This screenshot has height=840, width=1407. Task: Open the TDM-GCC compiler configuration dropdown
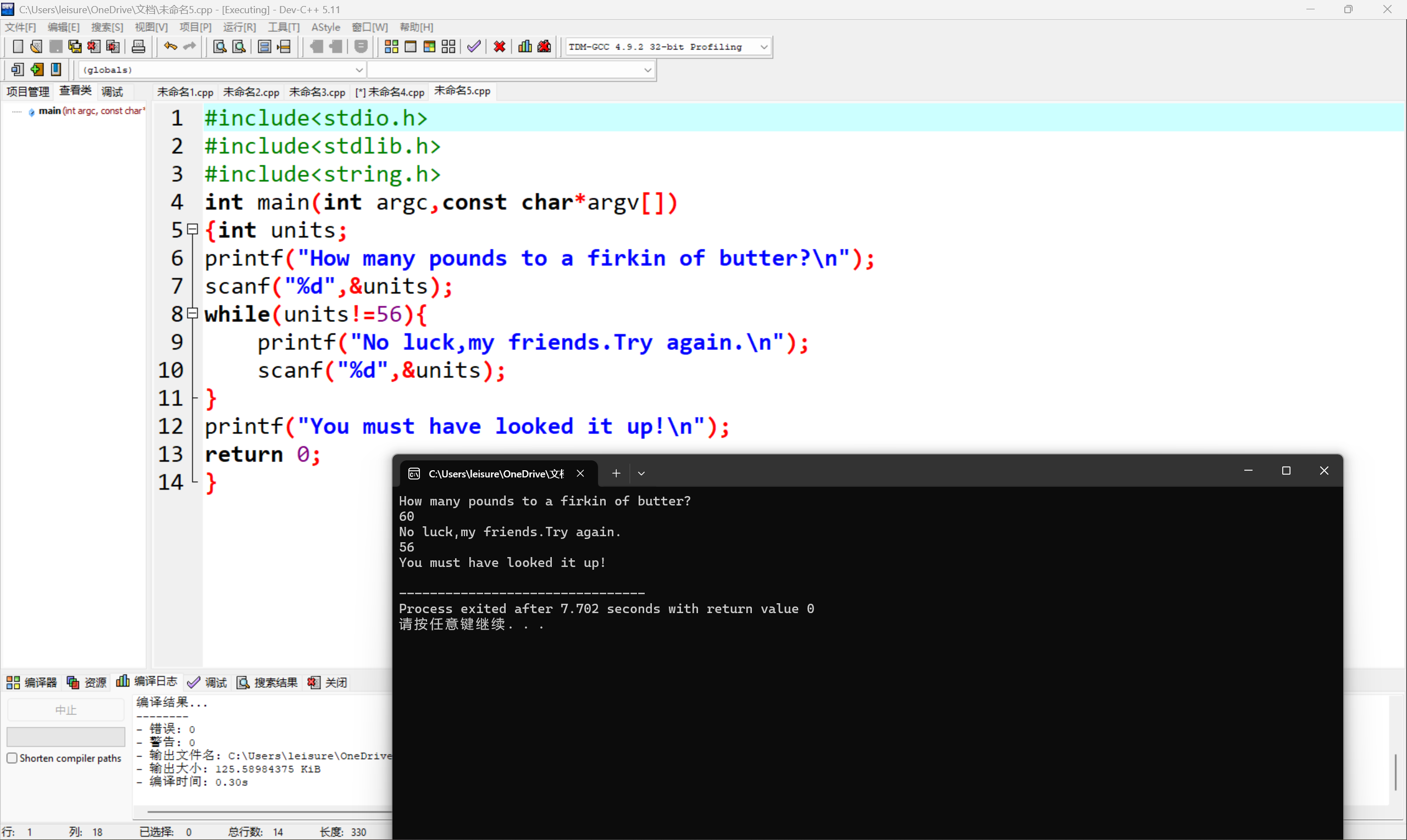764,47
